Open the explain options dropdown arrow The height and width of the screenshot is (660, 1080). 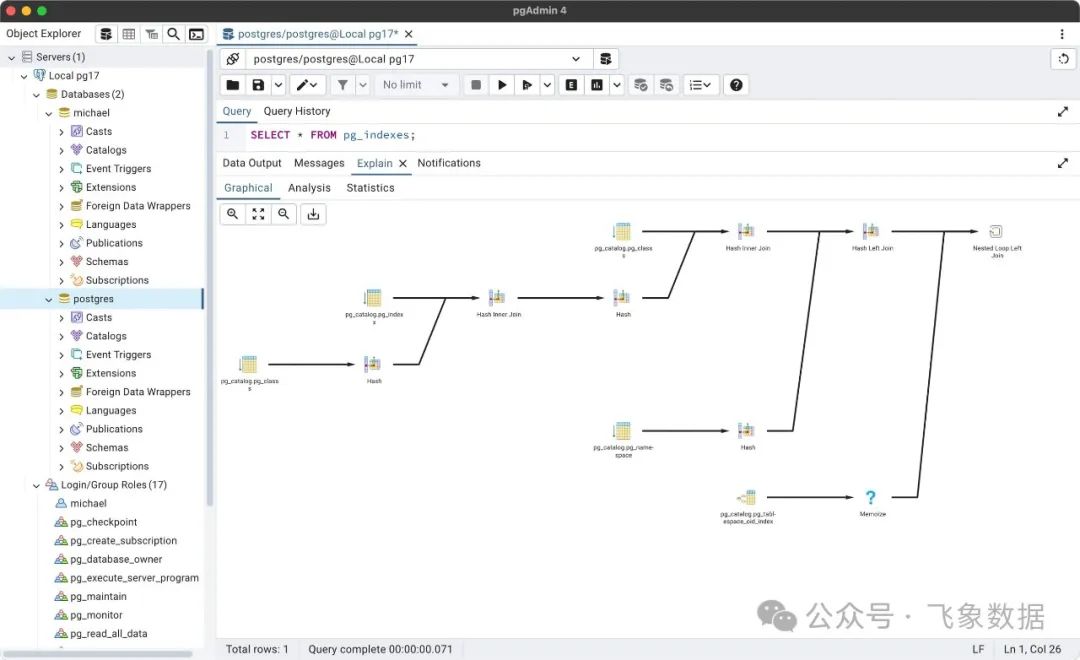[x=617, y=85]
